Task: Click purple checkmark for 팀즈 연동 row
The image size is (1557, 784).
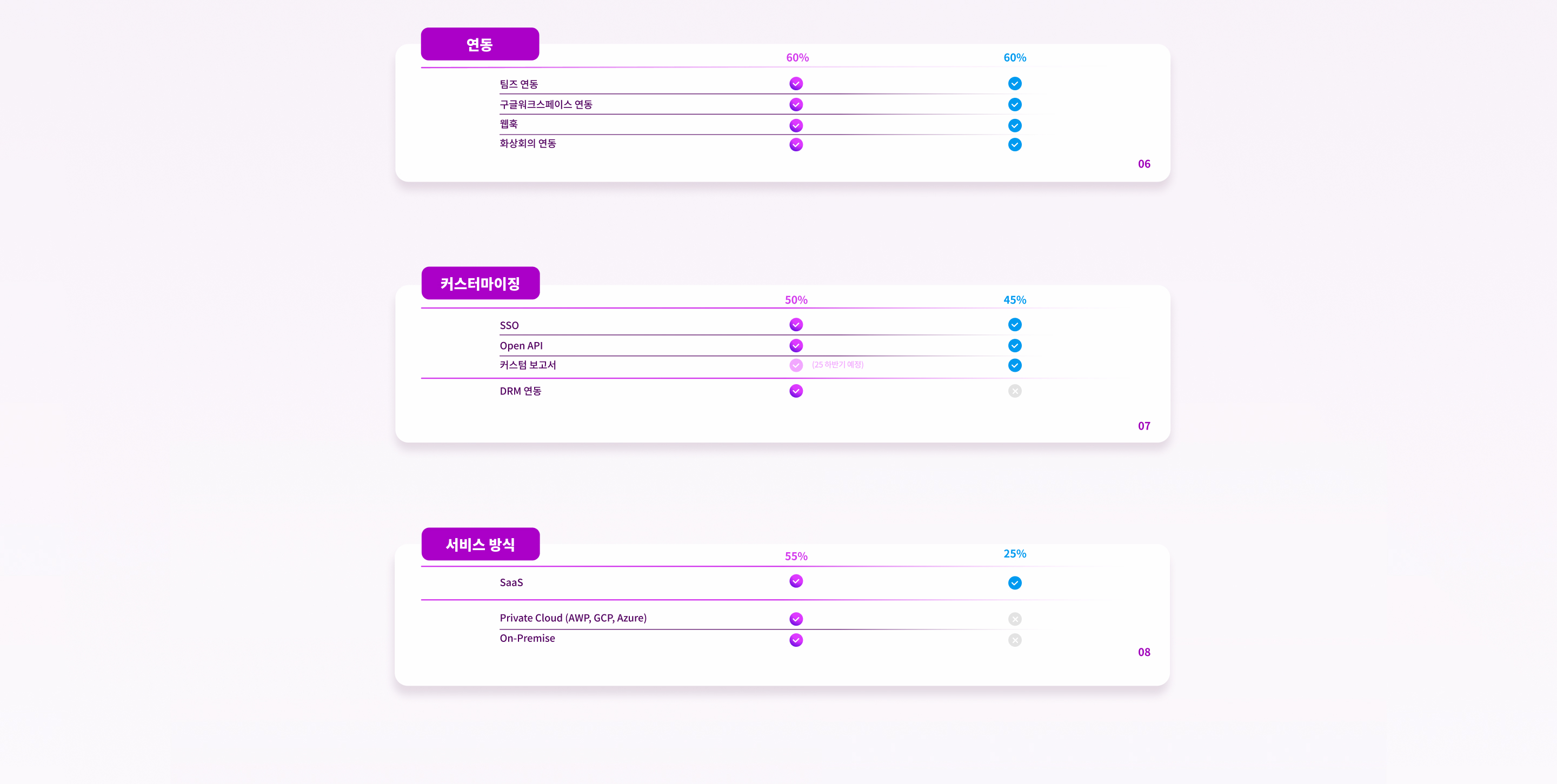Action: pyautogui.click(x=796, y=83)
